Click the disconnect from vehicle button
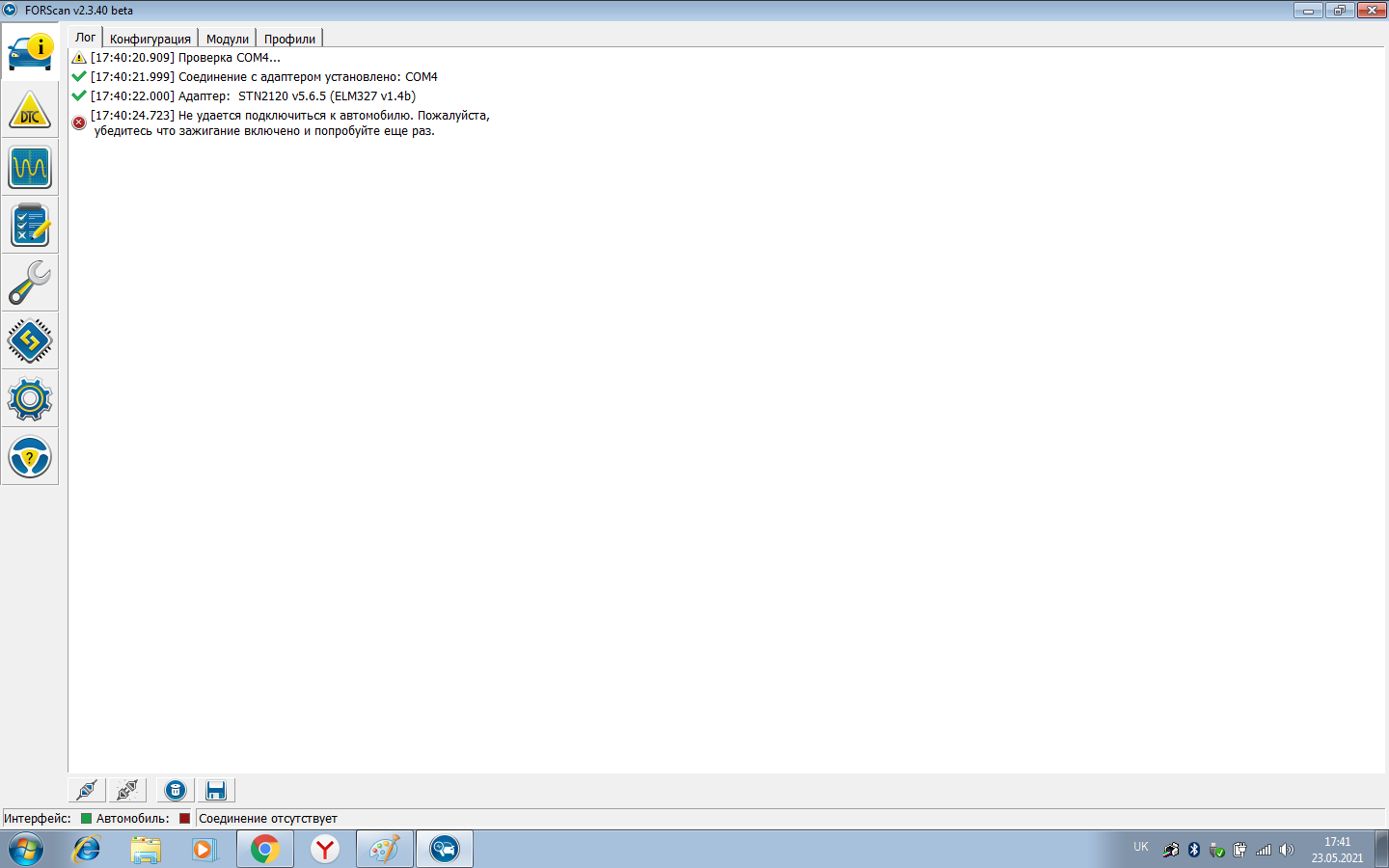The image size is (1389, 868). pos(126,791)
